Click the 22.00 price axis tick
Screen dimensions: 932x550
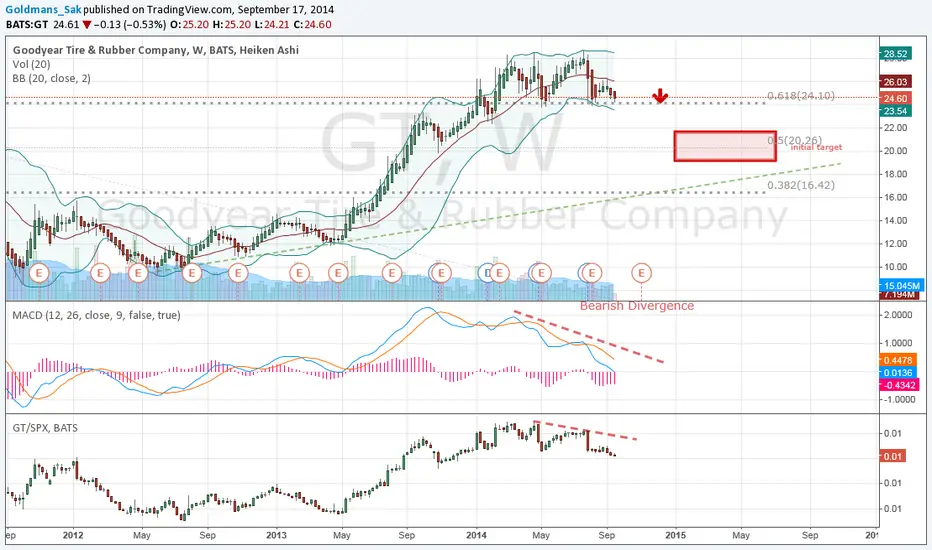[x=895, y=128]
